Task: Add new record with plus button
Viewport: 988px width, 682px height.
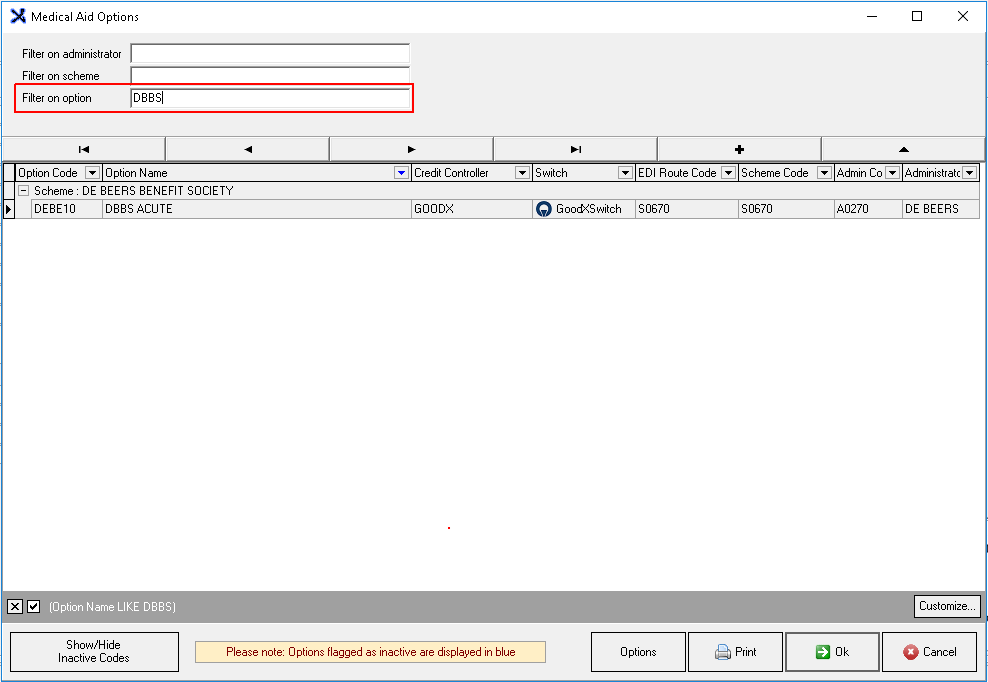Action: (x=739, y=149)
